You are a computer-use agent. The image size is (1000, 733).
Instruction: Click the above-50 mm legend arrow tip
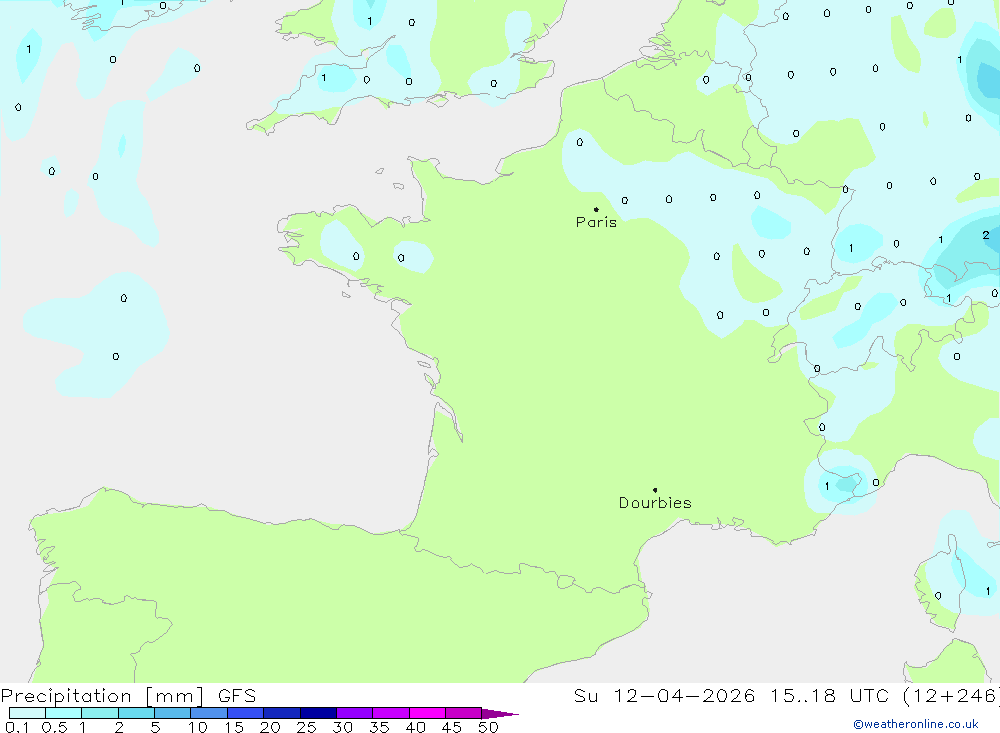click(x=500, y=713)
